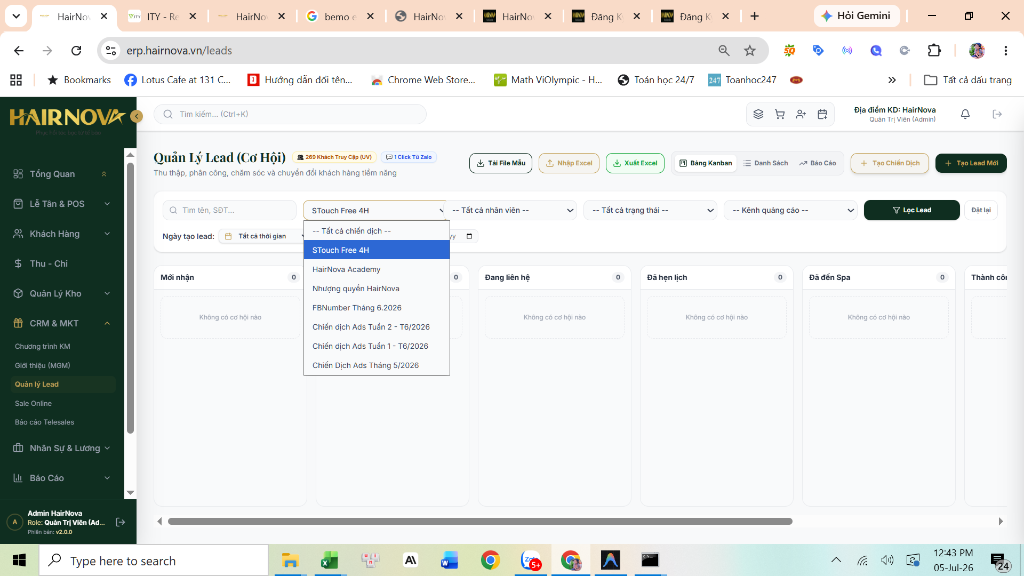
Task: Focus the Tìm tên, SĐT search field
Action: (x=229, y=210)
